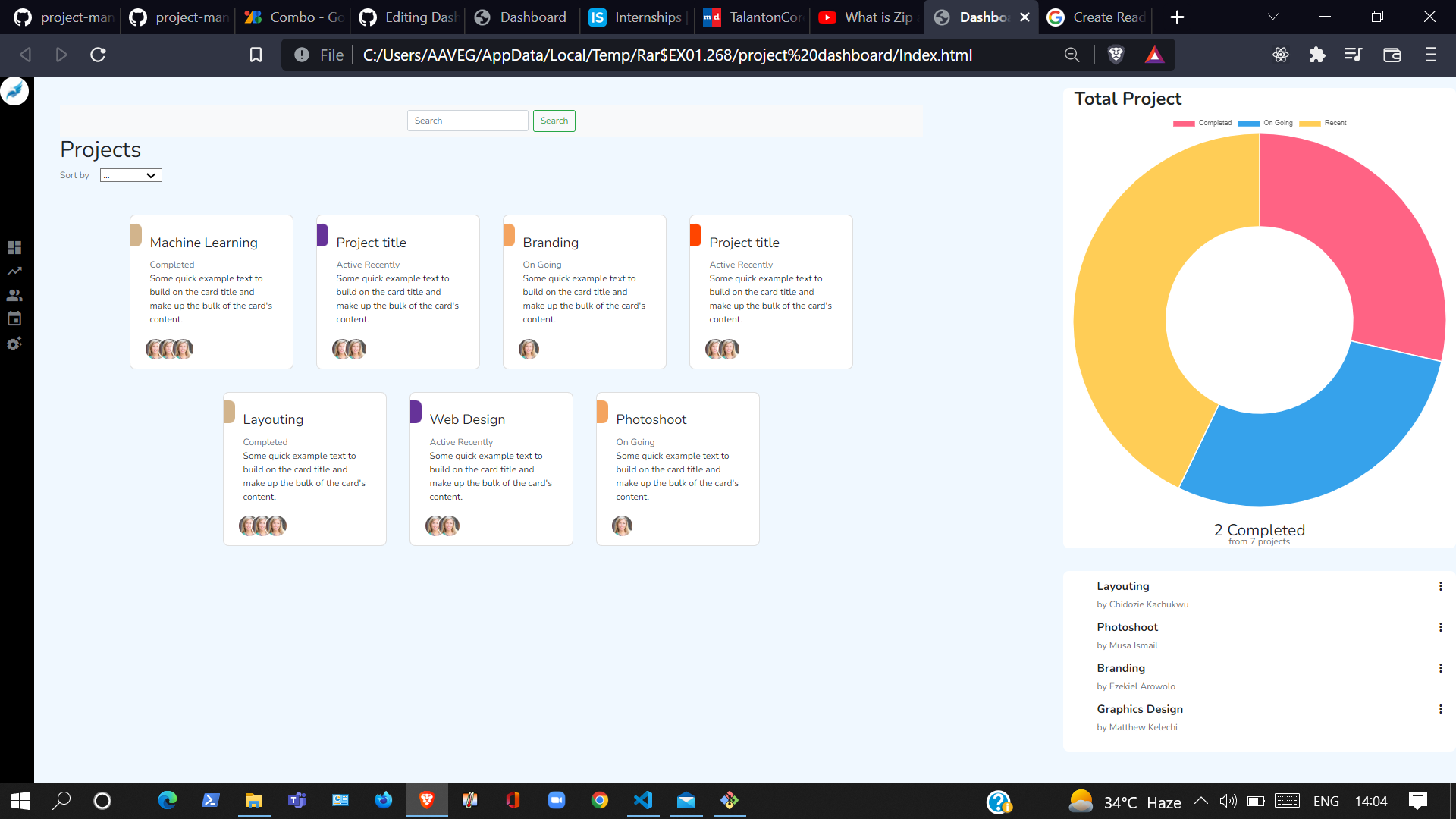Switch to the Internships browser tab
Viewport: 1456px width, 819px height.
coord(635,17)
